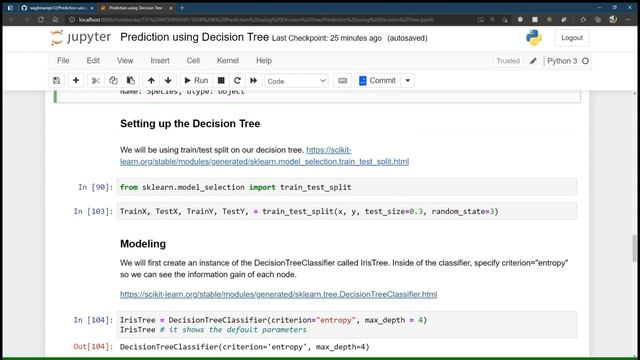This screenshot has height=360, width=640.
Task: Select the import train_test_split code cell
Action: coord(347,187)
